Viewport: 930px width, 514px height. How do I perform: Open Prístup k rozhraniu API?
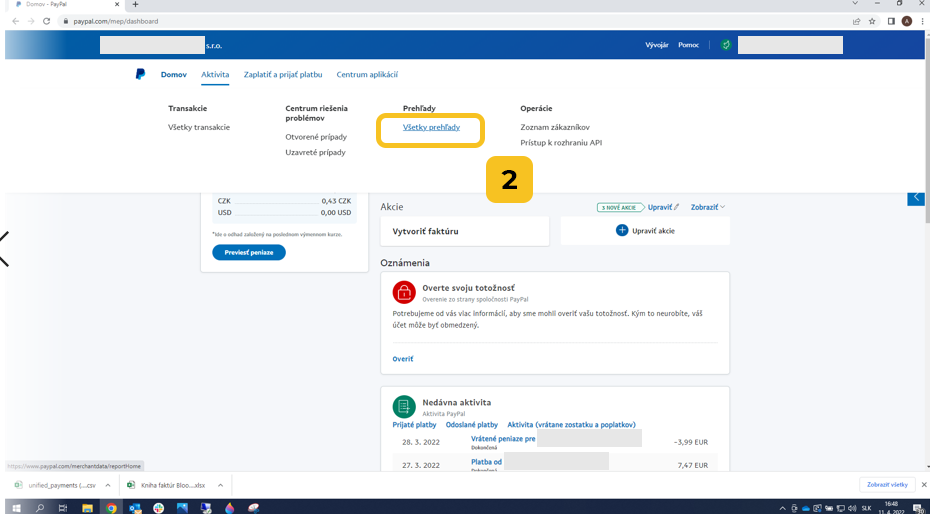click(x=561, y=143)
